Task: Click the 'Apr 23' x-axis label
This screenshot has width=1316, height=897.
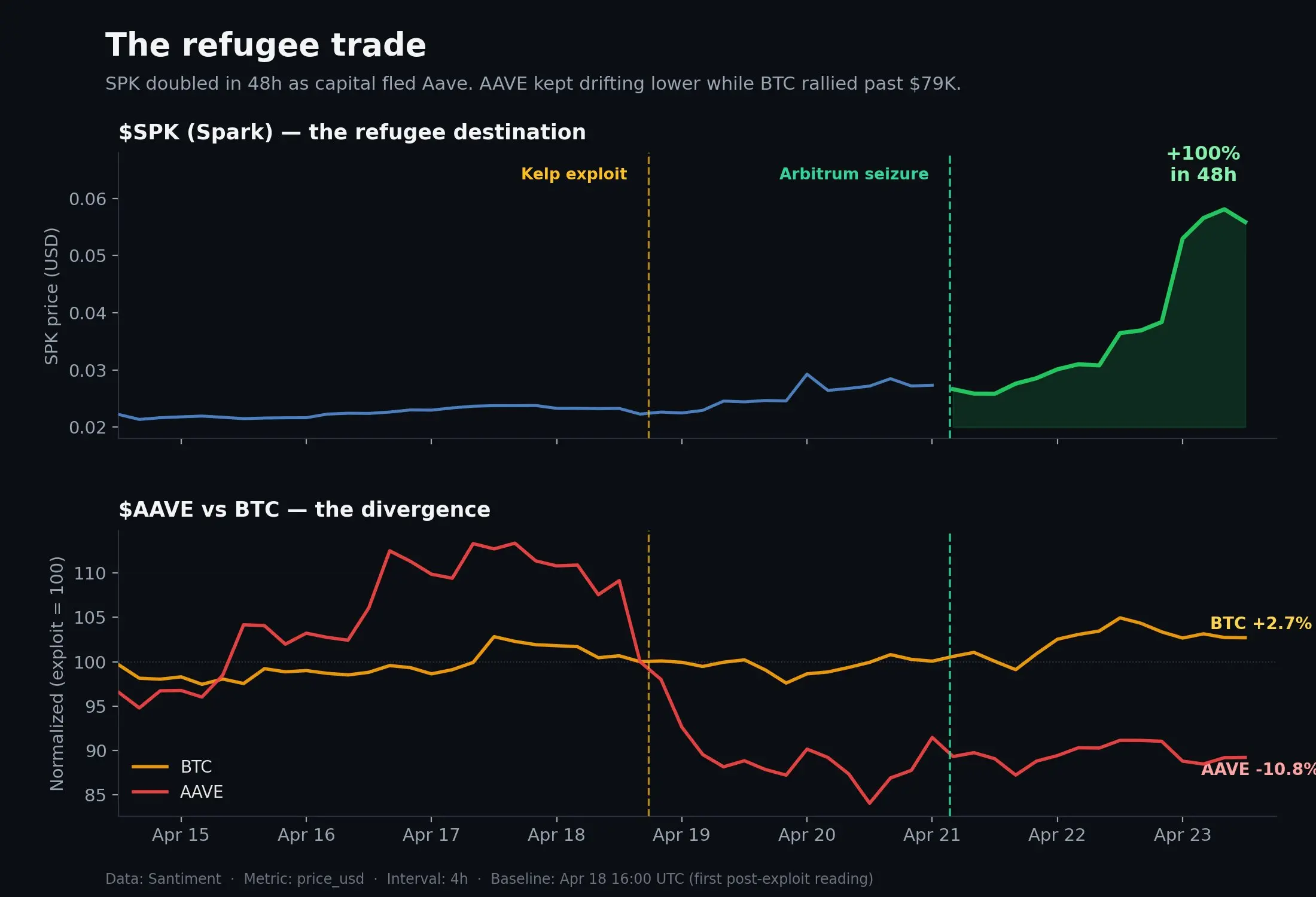Action: [x=1182, y=835]
